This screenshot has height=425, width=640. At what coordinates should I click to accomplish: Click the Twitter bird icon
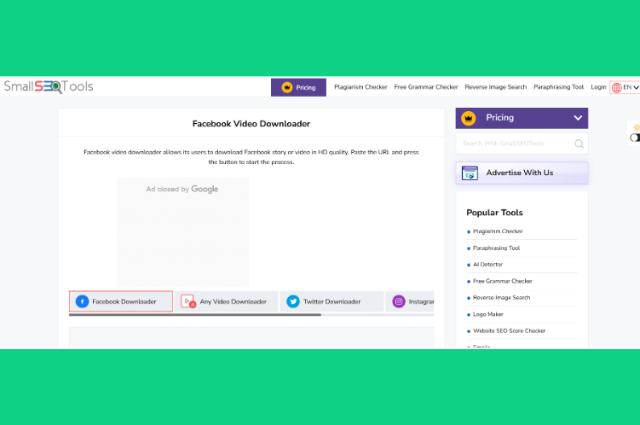click(x=293, y=301)
